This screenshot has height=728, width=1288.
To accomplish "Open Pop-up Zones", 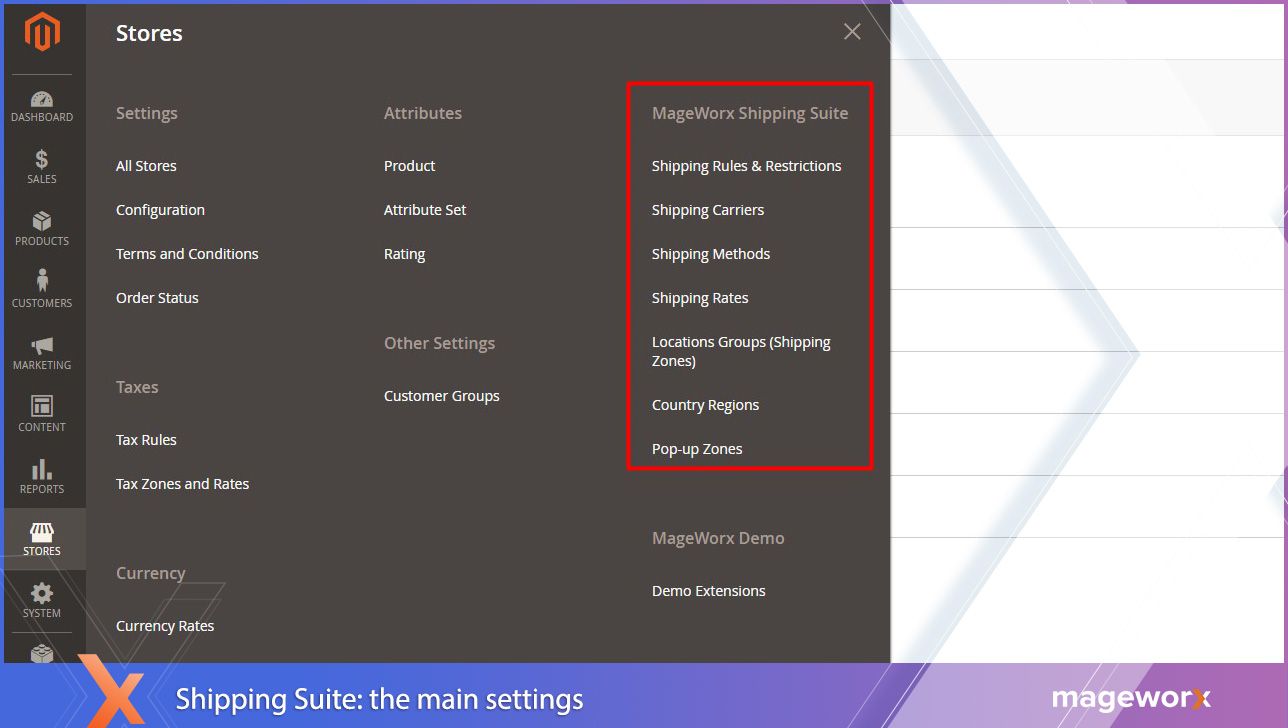I will (697, 449).
